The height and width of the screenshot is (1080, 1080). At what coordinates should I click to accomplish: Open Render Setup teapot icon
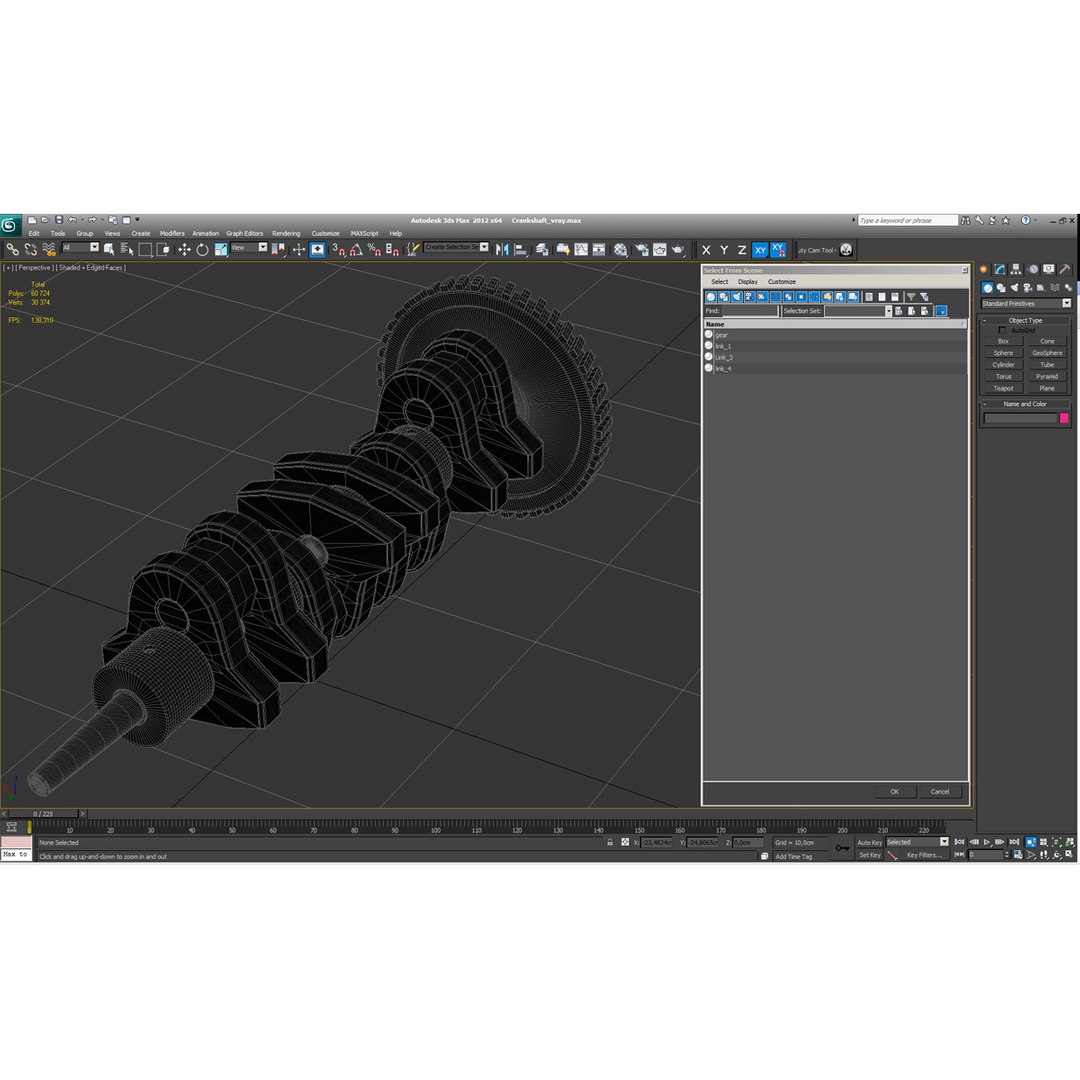click(641, 249)
